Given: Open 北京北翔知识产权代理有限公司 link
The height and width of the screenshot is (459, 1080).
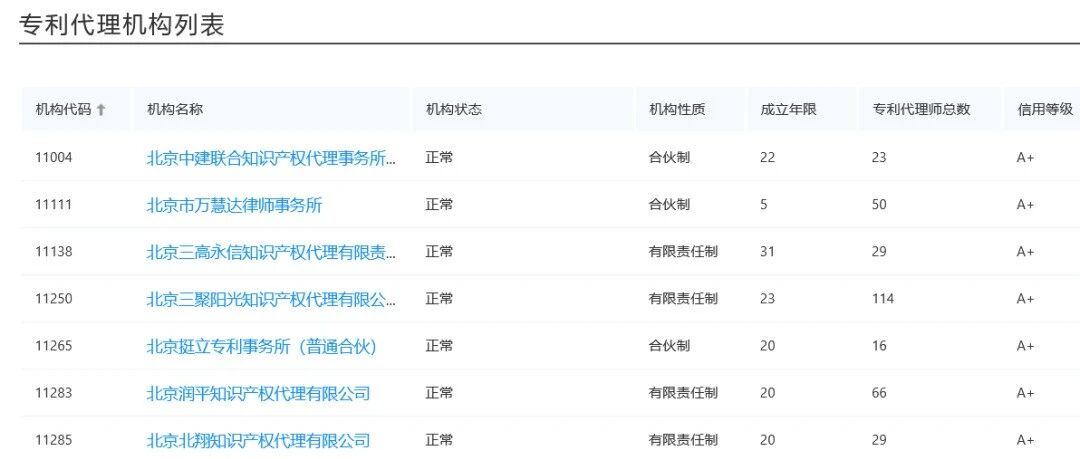Looking at the screenshot, I should click(x=258, y=440).
